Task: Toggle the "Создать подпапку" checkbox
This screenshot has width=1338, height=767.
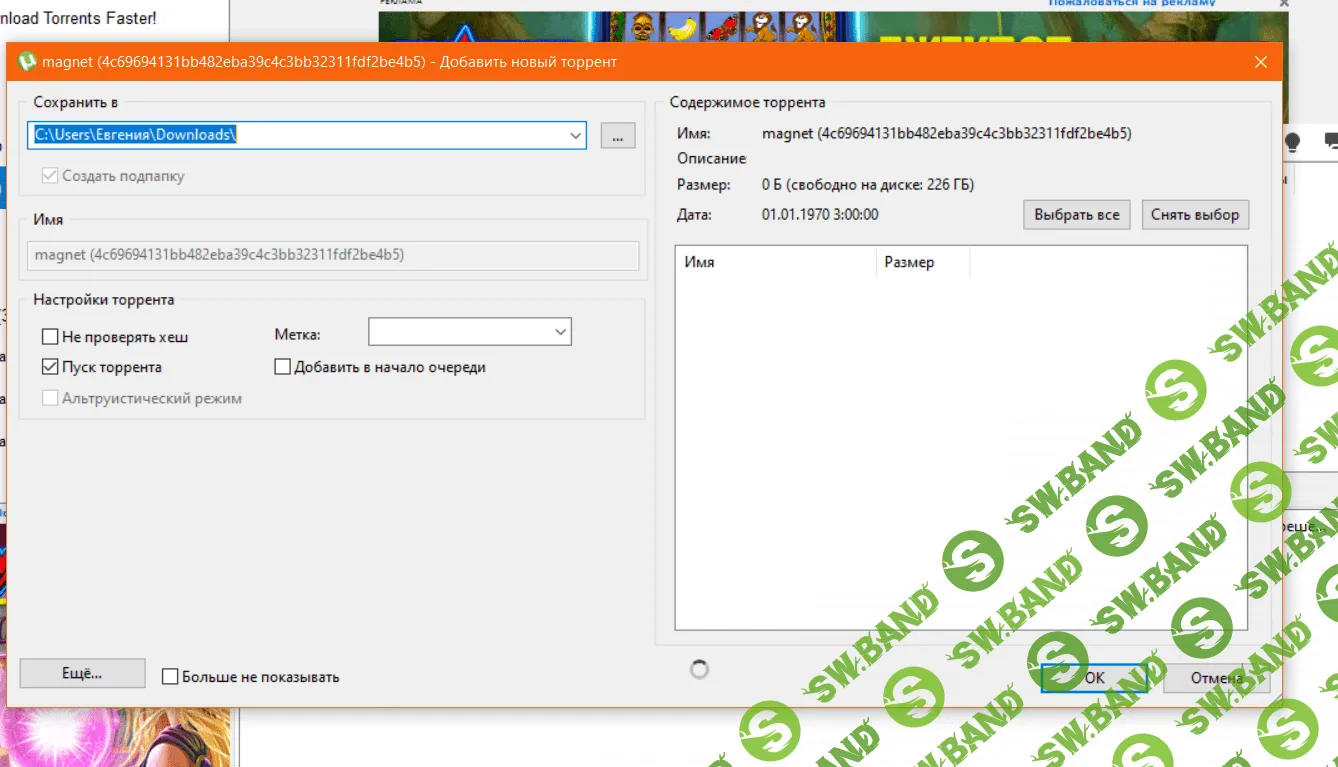Action: [x=50, y=176]
